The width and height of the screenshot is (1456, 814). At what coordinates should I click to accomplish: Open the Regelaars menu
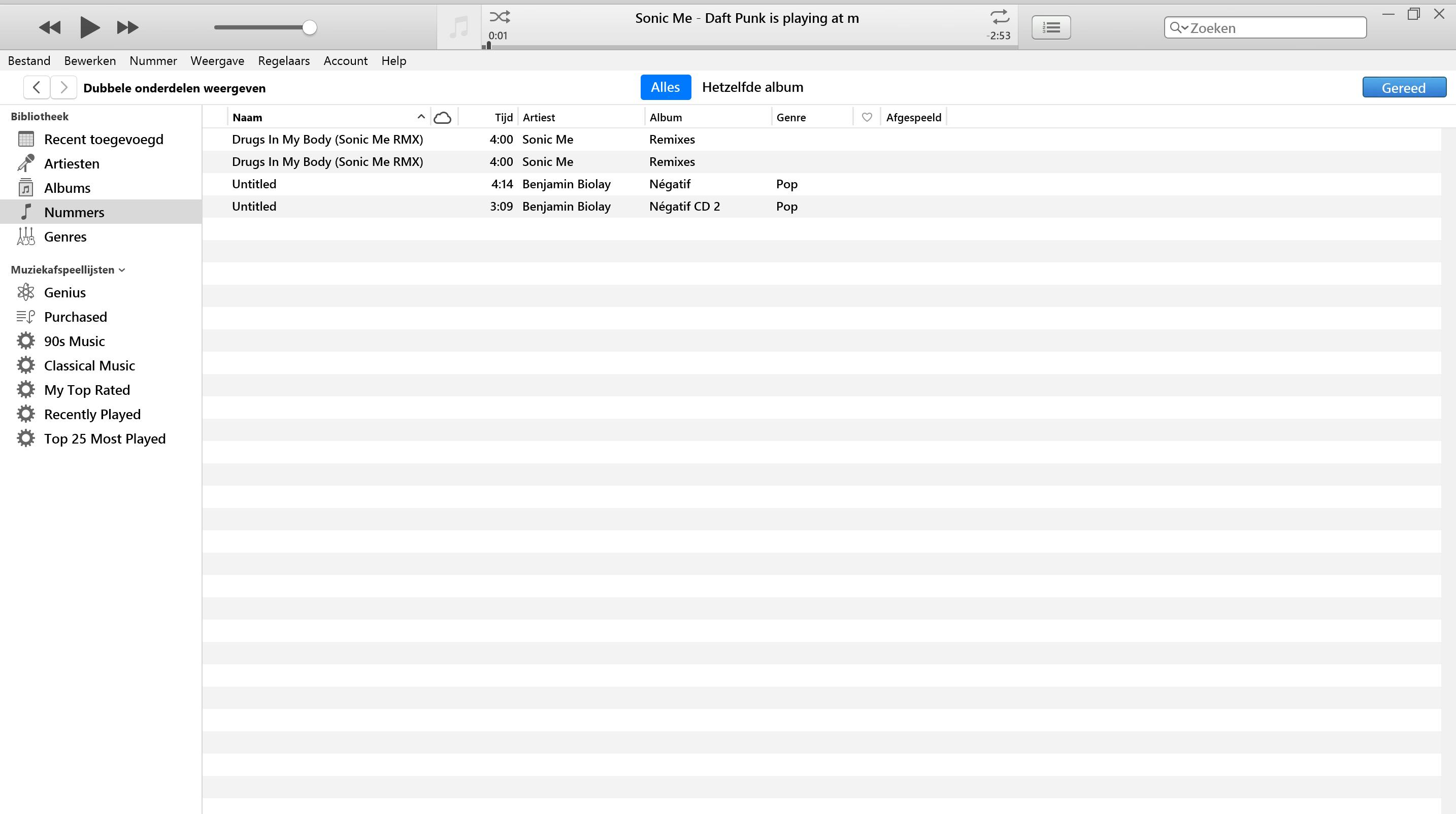click(x=284, y=61)
